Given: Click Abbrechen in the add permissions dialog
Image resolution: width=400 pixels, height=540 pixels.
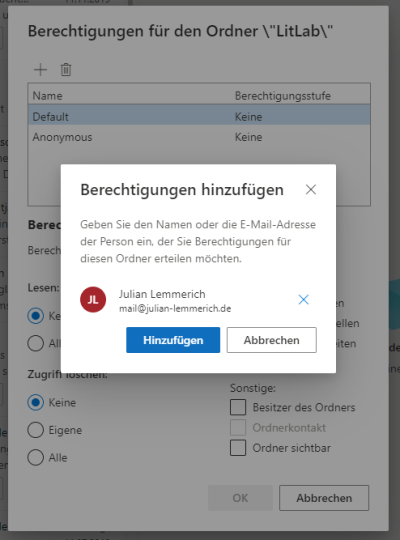Looking at the screenshot, I should pyautogui.click(x=271, y=340).
